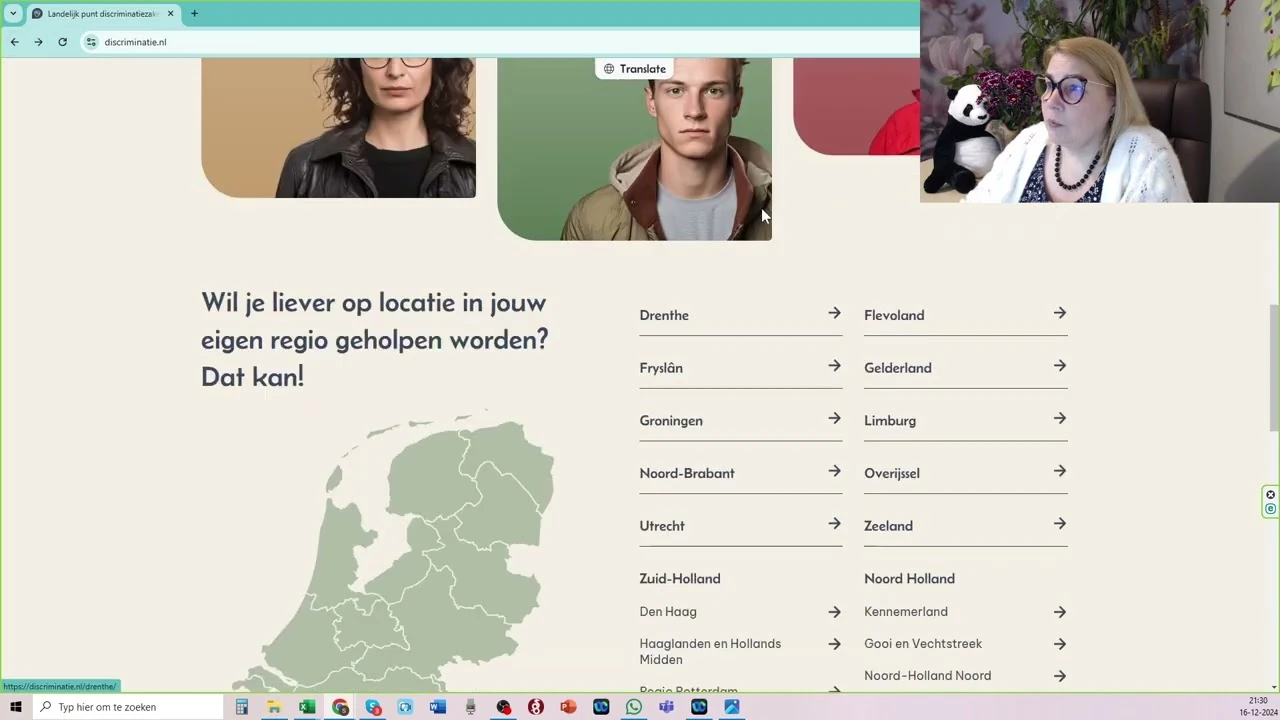Launch PowerPoint from the taskbar

pyautogui.click(x=568, y=707)
